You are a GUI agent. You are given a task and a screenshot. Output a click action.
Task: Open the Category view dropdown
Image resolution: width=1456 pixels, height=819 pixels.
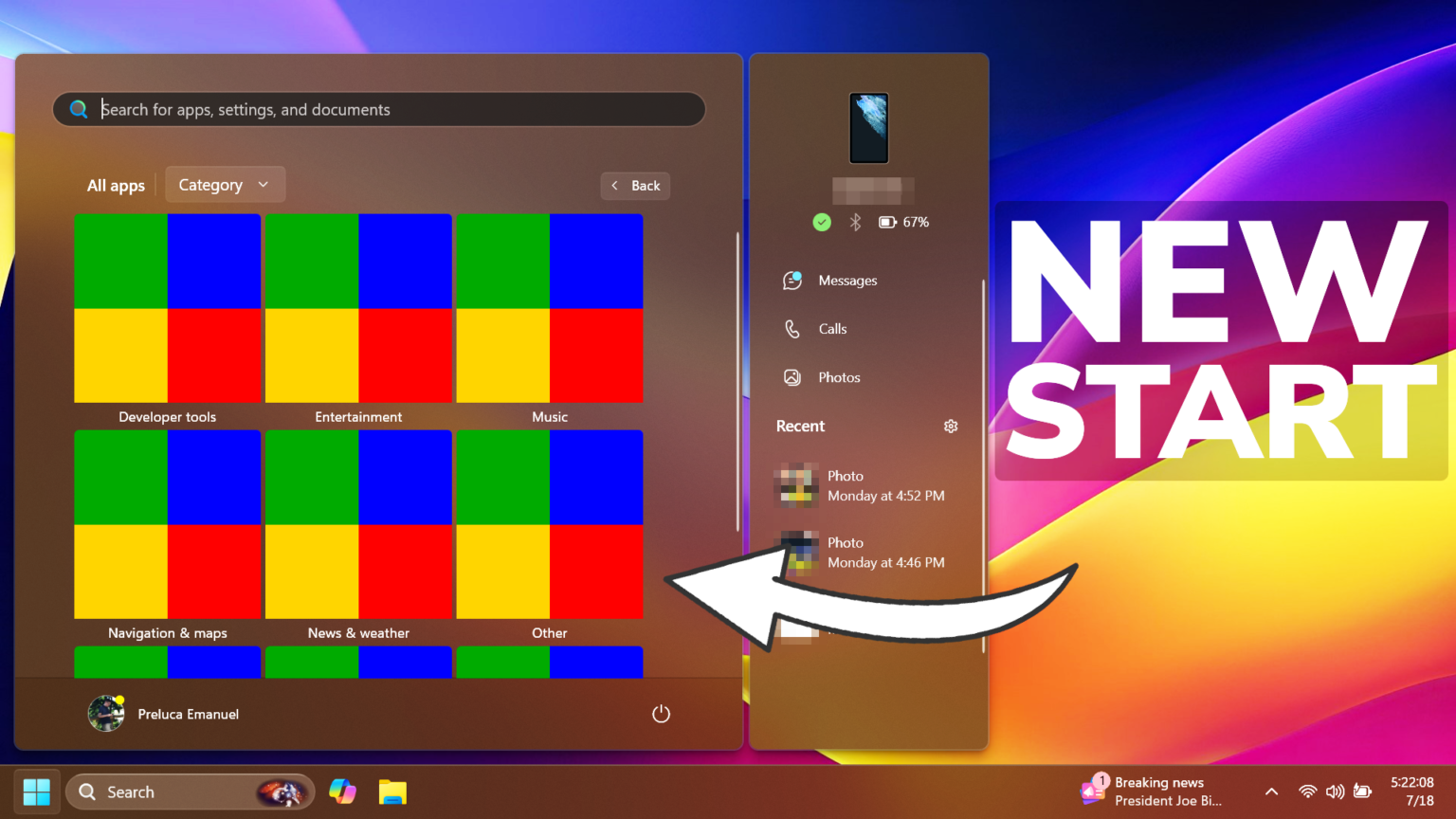pyautogui.click(x=225, y=184)
